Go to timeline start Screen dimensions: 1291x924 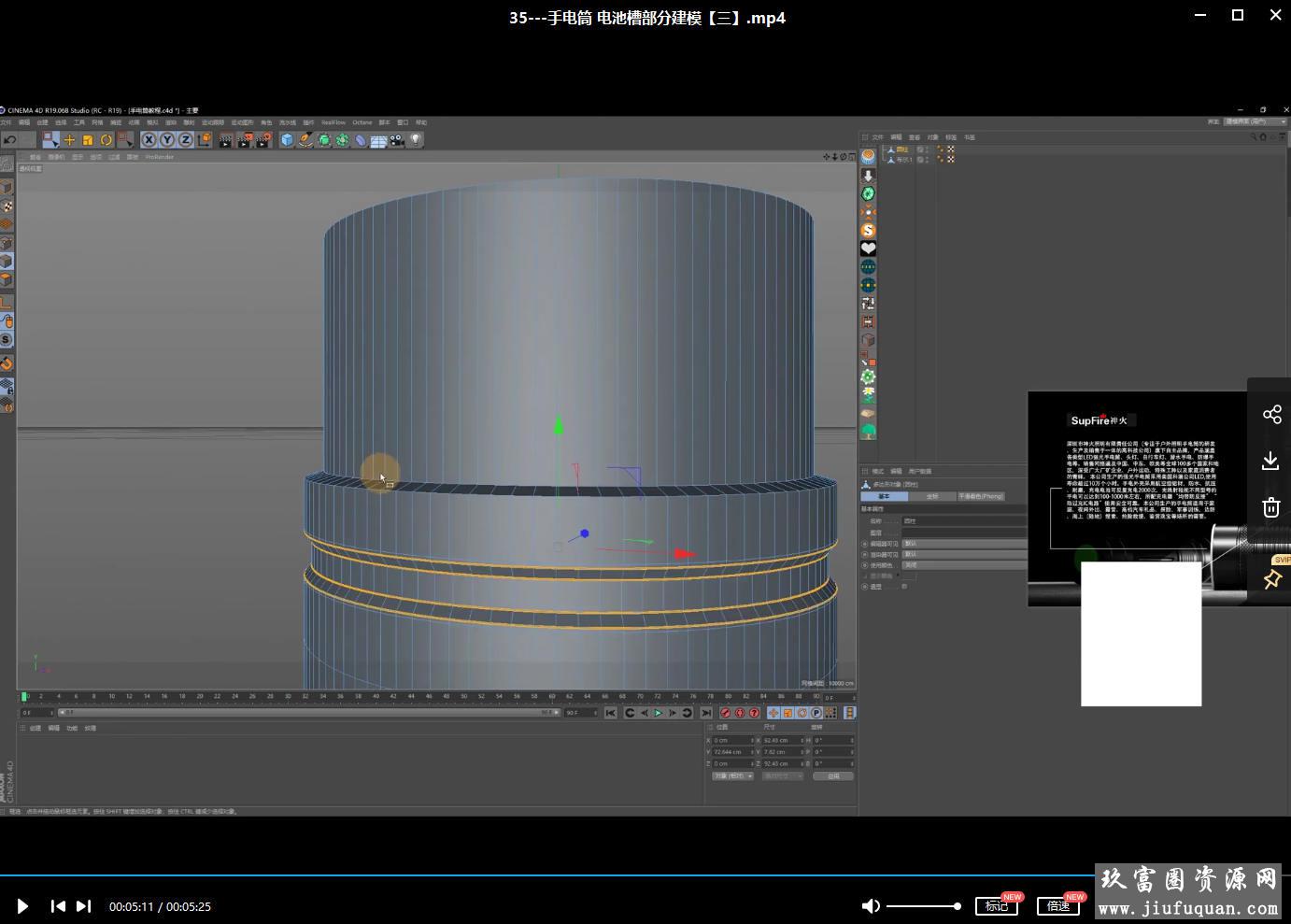click(610, 713)
